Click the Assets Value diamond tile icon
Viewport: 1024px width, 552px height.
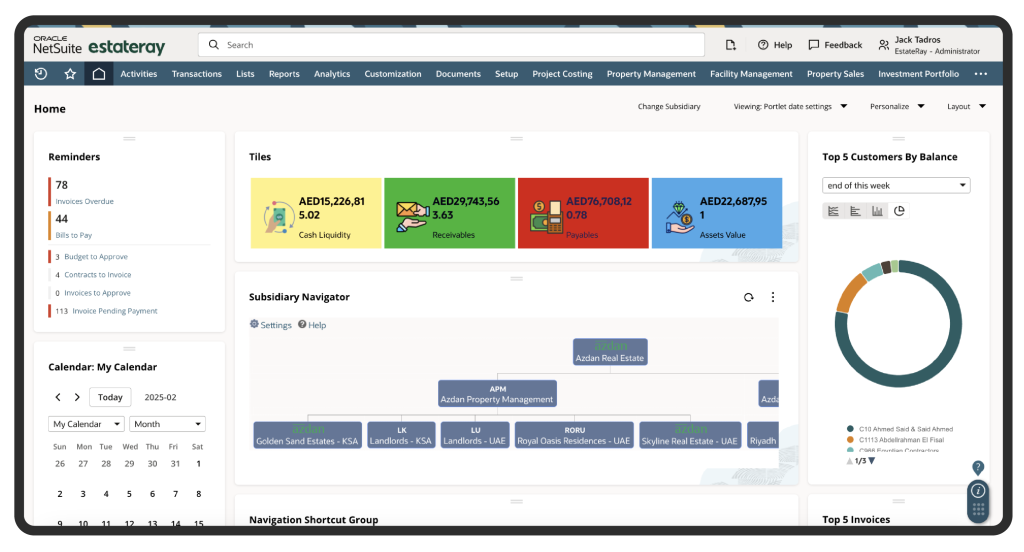pos(680,218)
